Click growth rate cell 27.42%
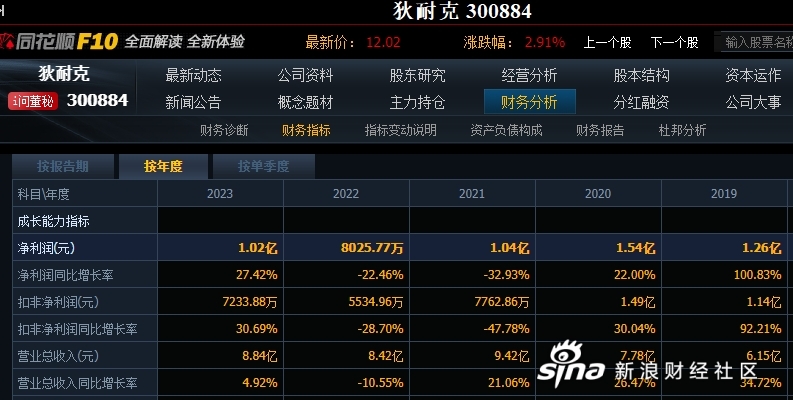The image size is (793, 400). [257, 275]
